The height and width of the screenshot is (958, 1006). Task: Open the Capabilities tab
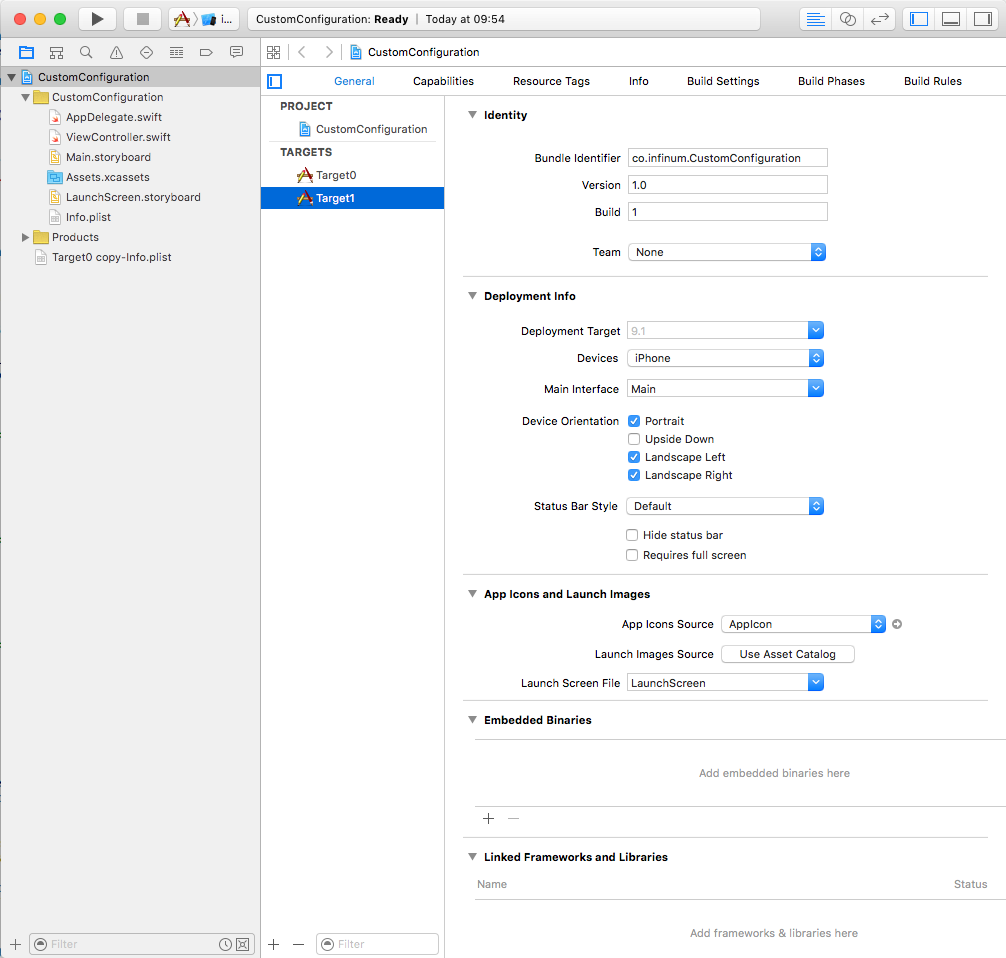point(443,81)
